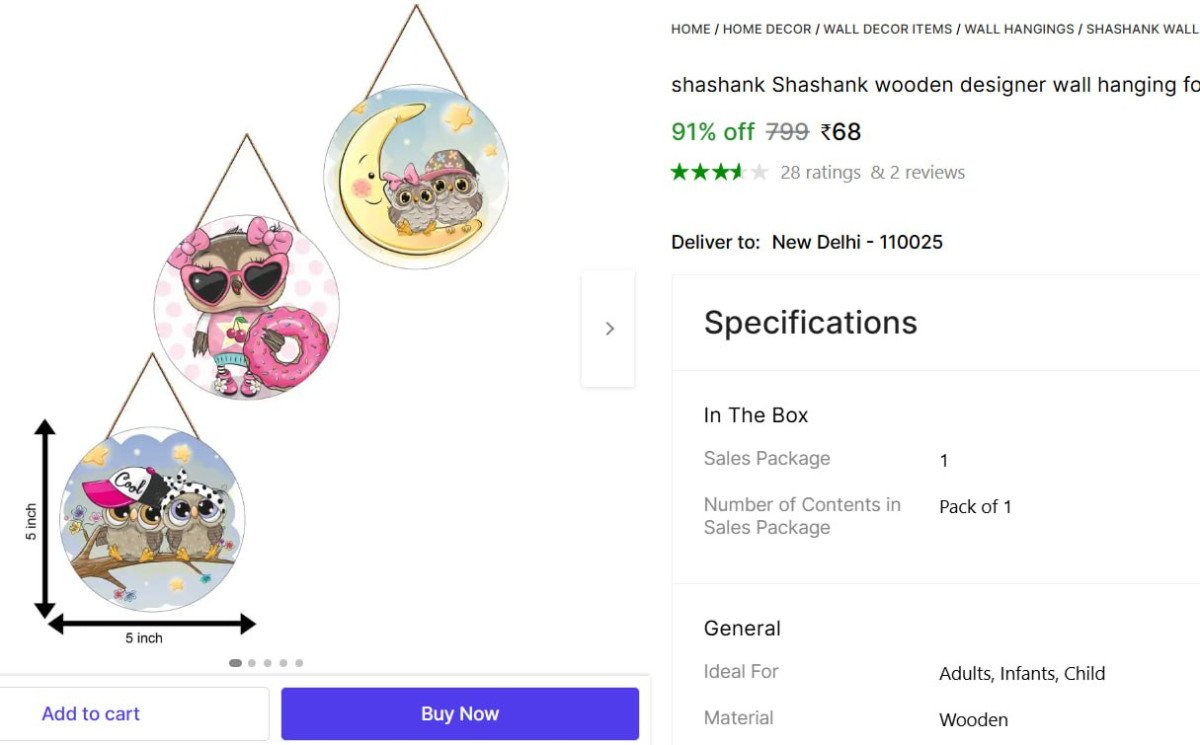Screen dimensions: 1200x745
Task: Click the moon owl wall hanging image
Action: [x=416, y=176]
